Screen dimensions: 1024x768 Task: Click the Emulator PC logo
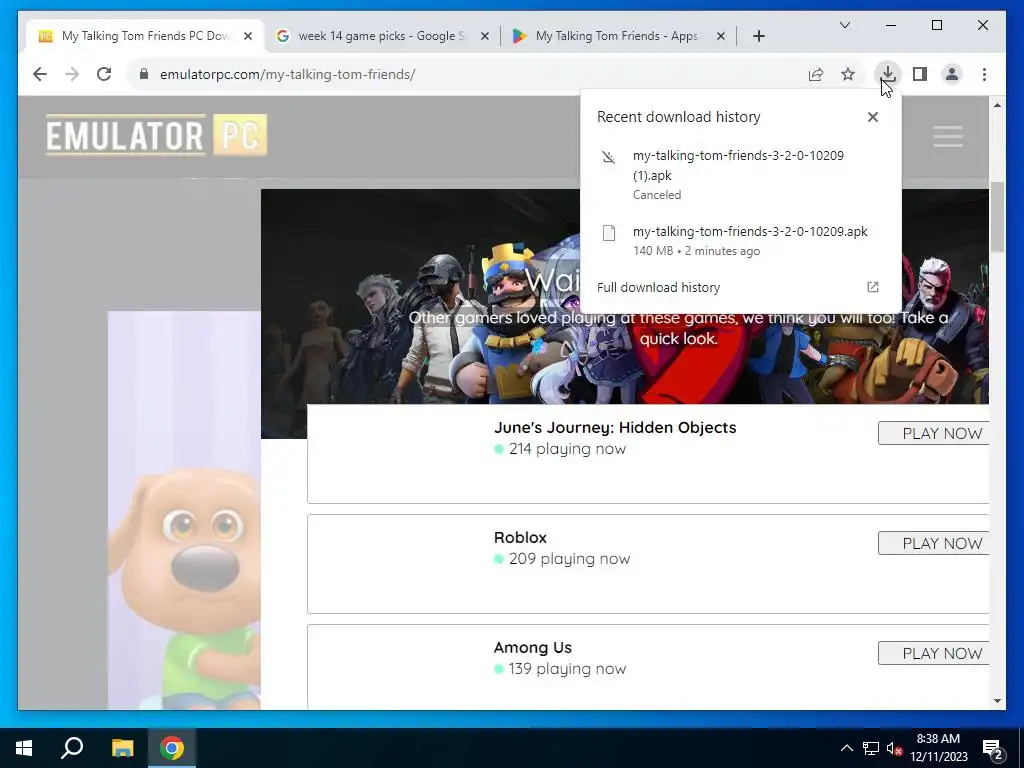point(157,135)
